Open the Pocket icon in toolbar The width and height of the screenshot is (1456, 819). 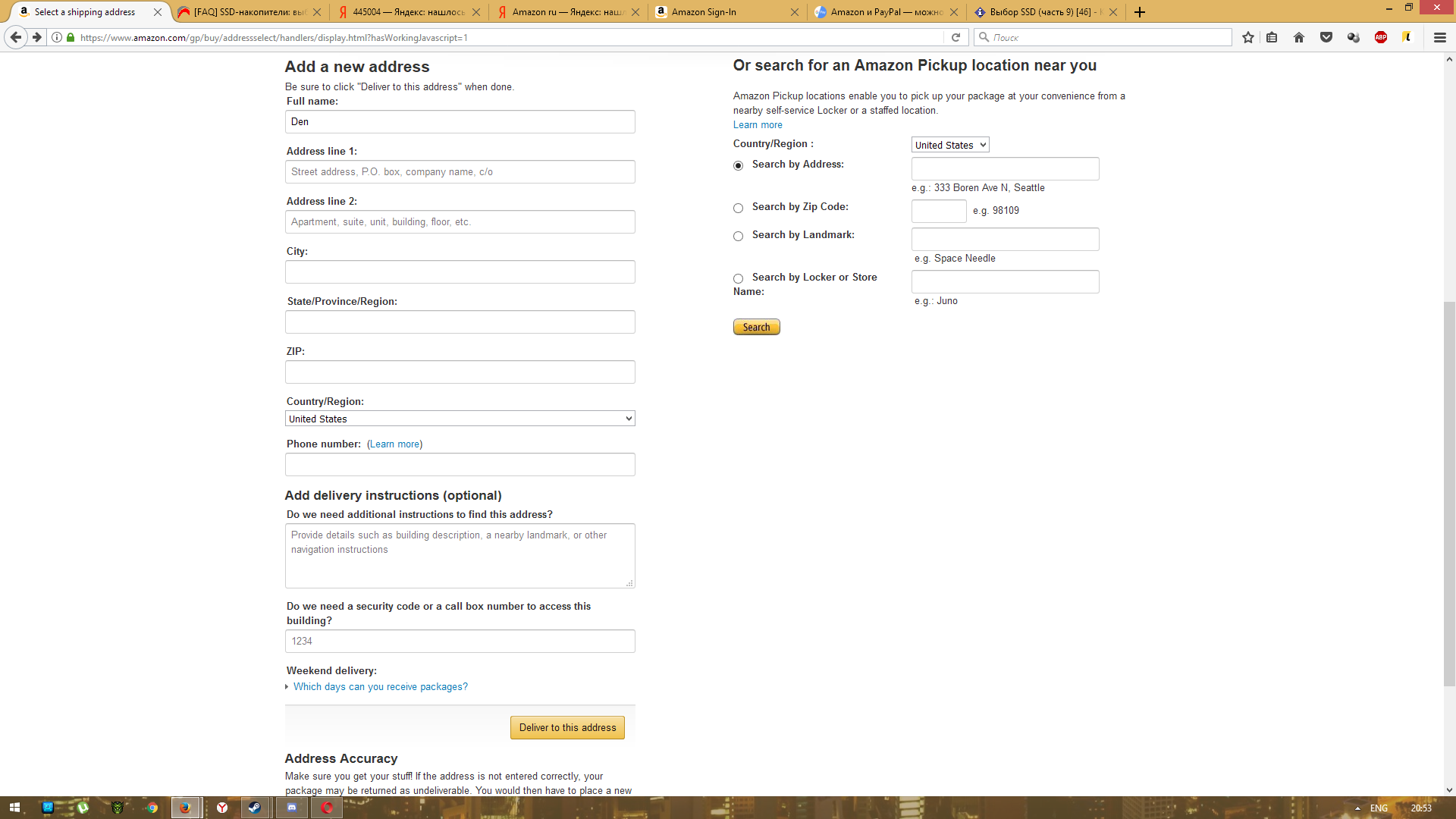pos(1326,37)
